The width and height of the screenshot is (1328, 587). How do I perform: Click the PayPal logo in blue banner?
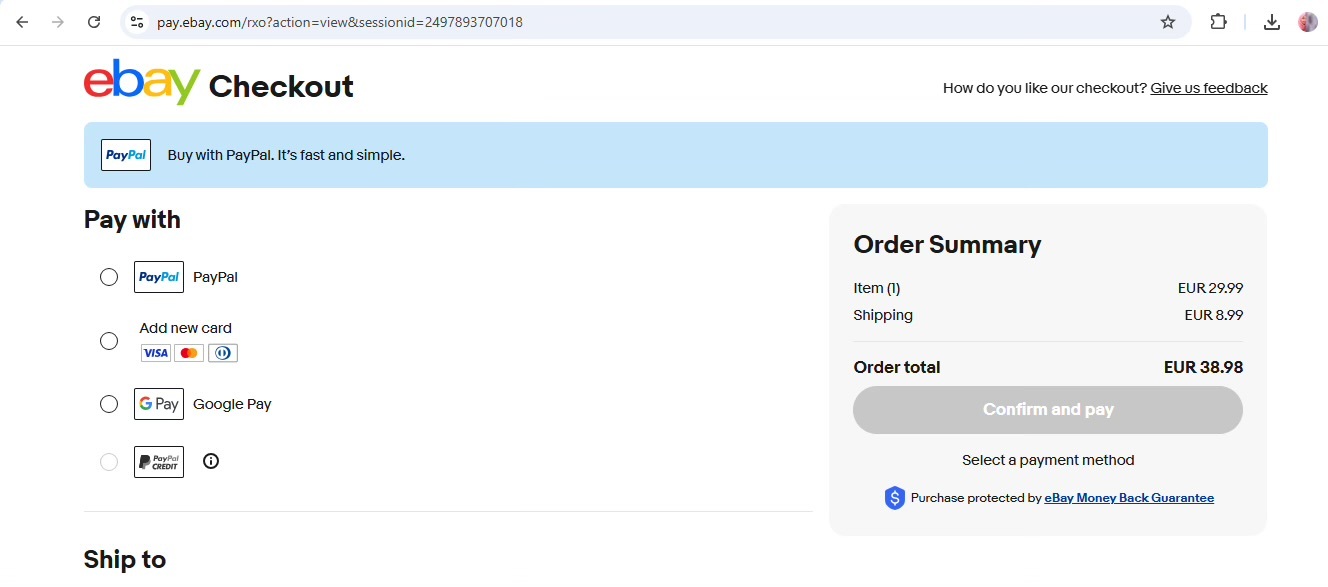[x=126, y=155]
